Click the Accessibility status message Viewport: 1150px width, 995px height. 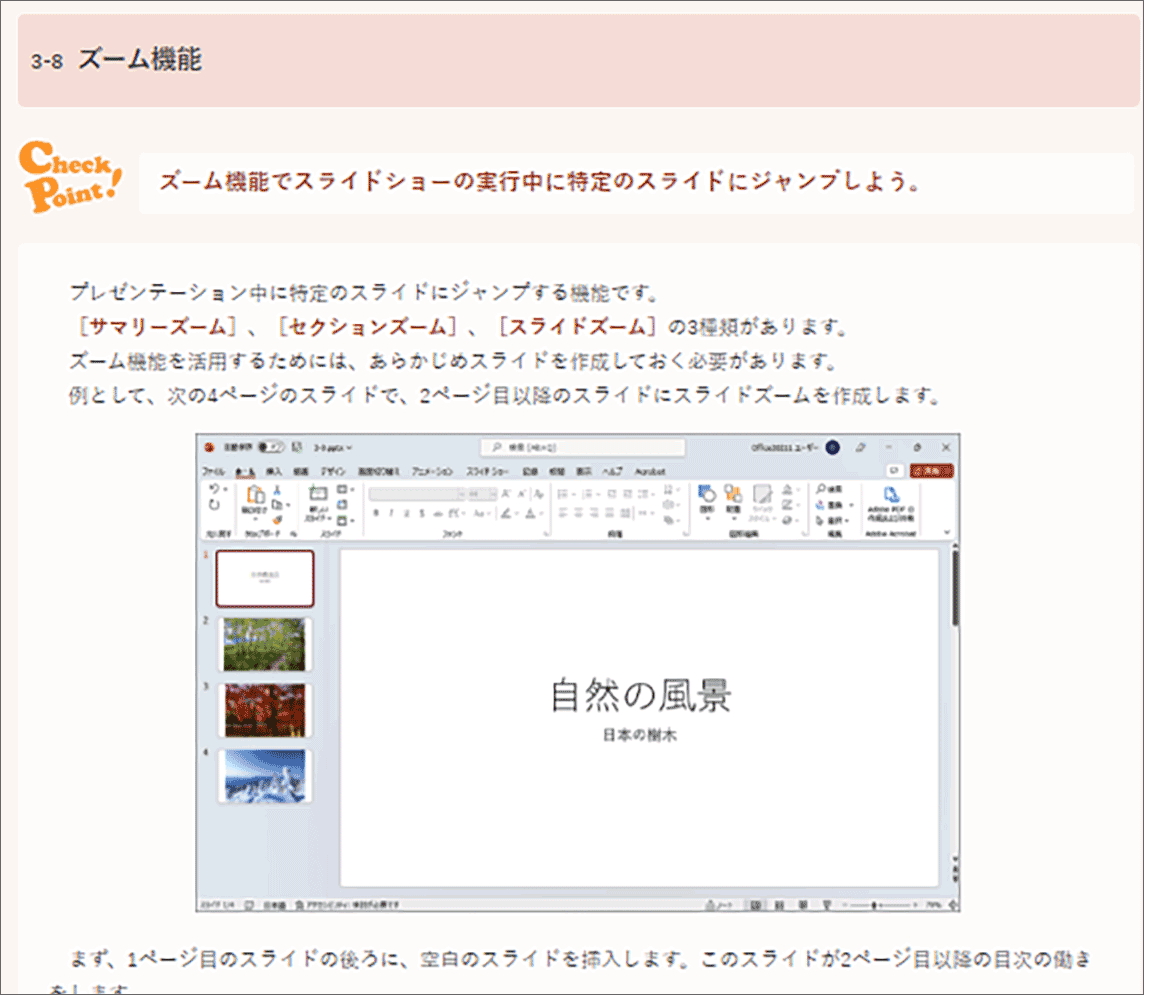(348, 905)
